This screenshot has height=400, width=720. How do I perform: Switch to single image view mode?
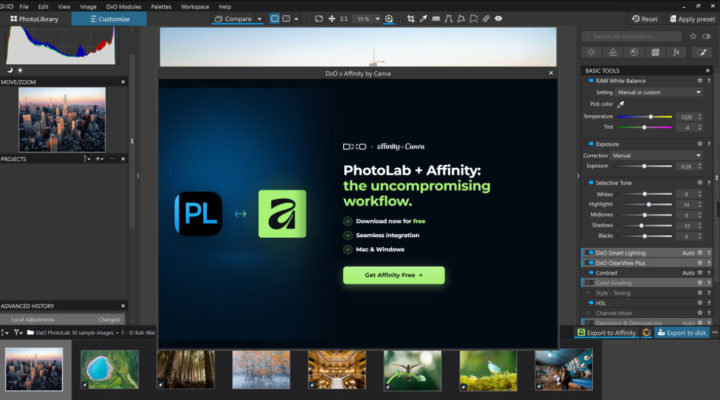(x=275, y=19)
